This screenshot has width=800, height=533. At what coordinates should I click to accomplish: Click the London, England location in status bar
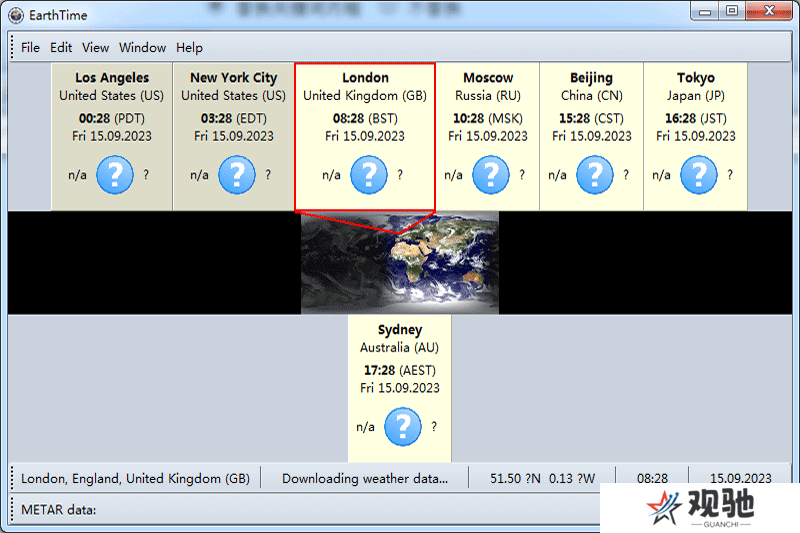tap(136, 478)
